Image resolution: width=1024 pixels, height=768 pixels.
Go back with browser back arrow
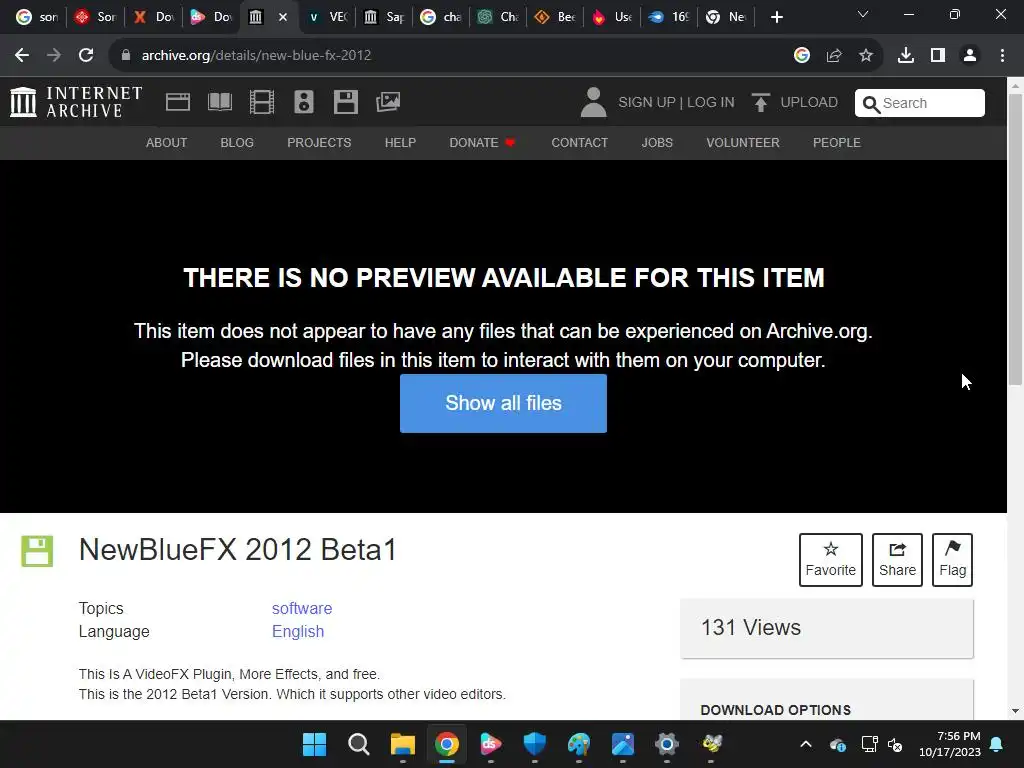point(22,56)
